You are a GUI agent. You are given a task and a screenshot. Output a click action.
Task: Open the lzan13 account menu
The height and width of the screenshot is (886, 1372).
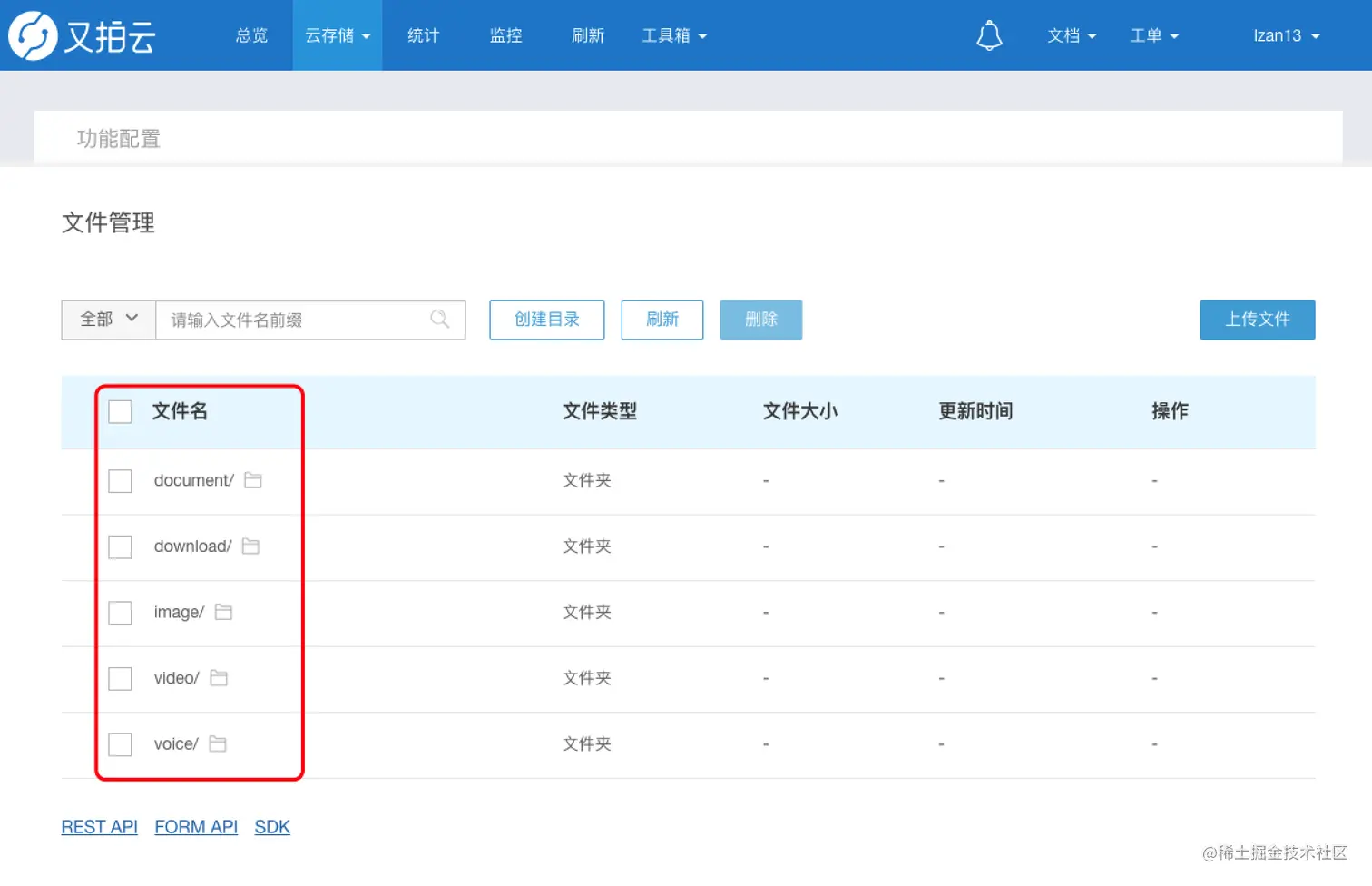[x=1286, y=35]
